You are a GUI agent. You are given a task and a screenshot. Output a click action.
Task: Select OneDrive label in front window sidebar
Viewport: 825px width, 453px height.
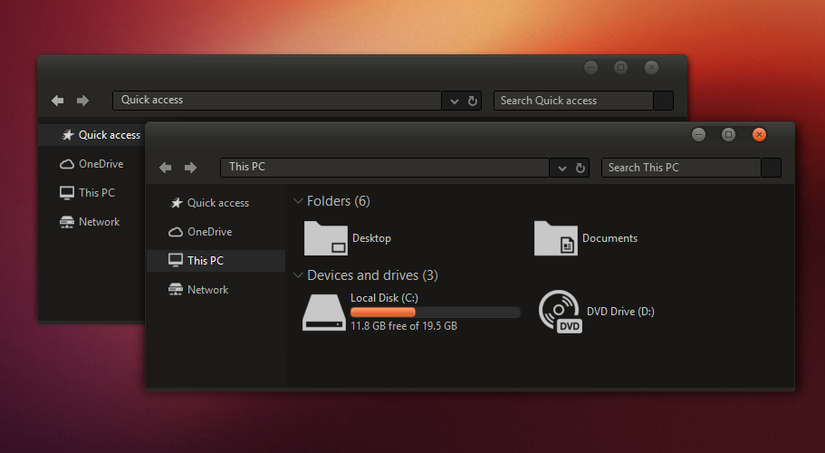pyautogui.click(x=209, y=231)
